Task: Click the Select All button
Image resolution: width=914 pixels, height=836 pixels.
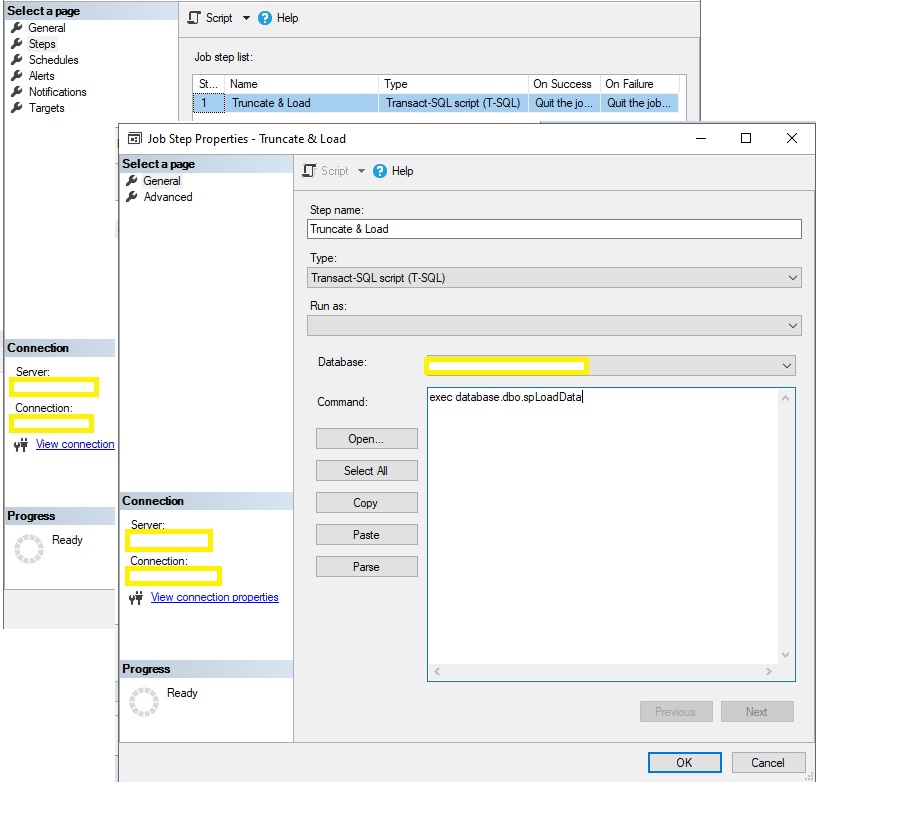Action: (x=366, y=470)
